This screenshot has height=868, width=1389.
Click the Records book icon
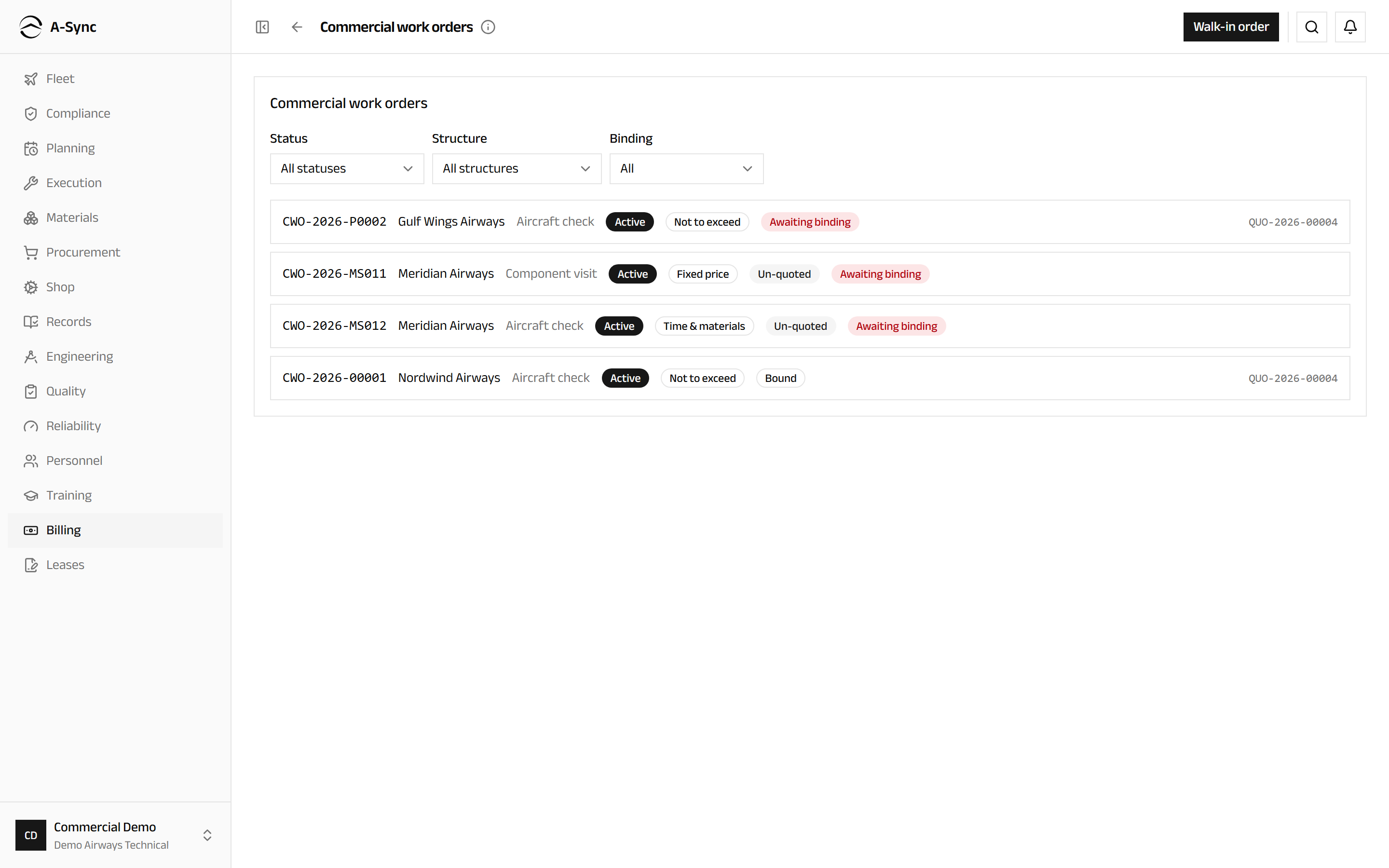click(x=31, y=322)
